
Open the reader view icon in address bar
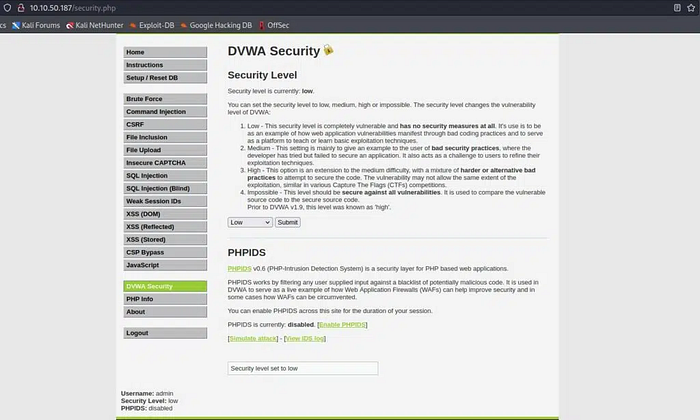[x=677, y=8]
